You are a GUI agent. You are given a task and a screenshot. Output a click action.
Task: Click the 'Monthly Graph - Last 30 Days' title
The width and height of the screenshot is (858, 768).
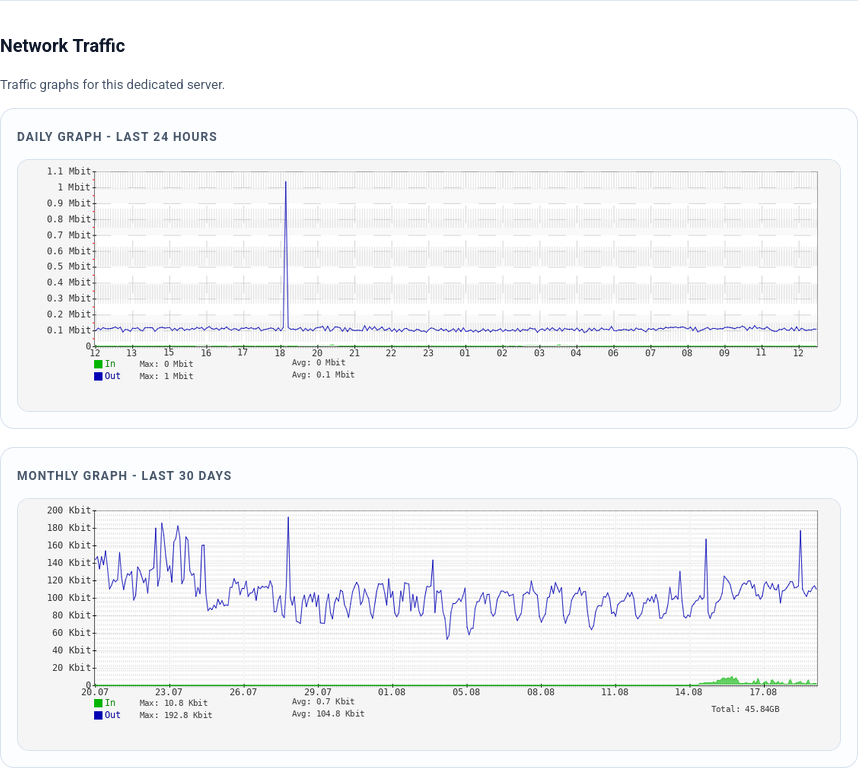pyautogui.click(x=124, y=476)
